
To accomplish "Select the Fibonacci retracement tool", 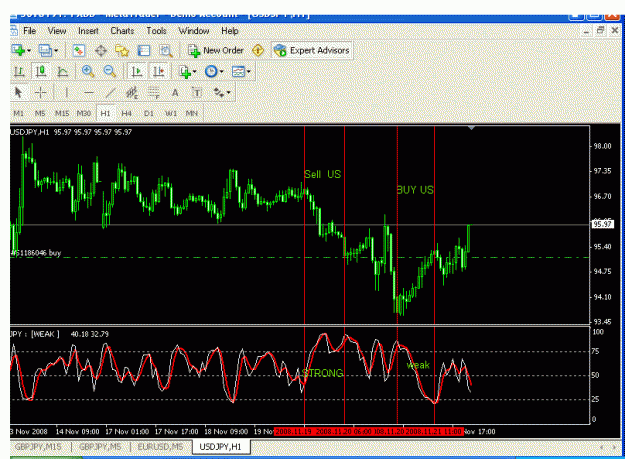I will 154,92.
